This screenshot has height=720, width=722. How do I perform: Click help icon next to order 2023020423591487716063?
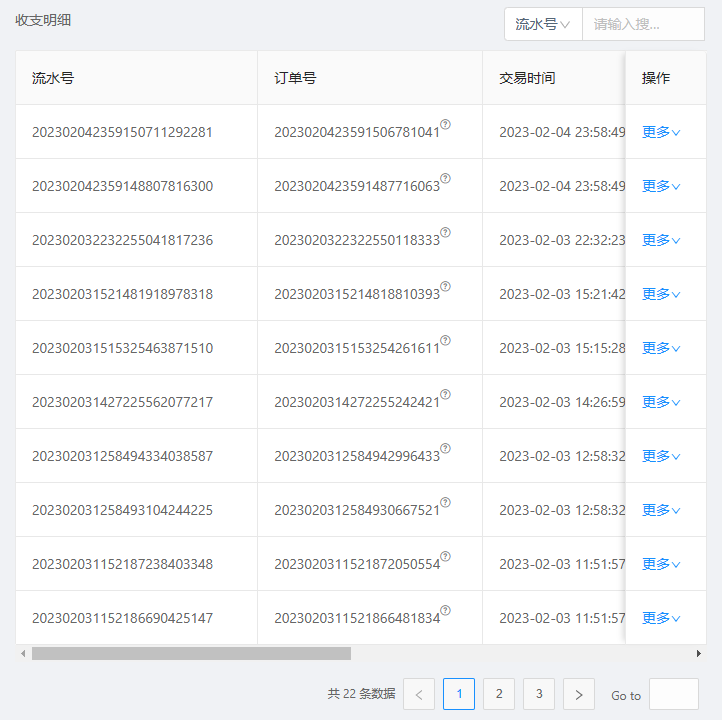[445, 178]
